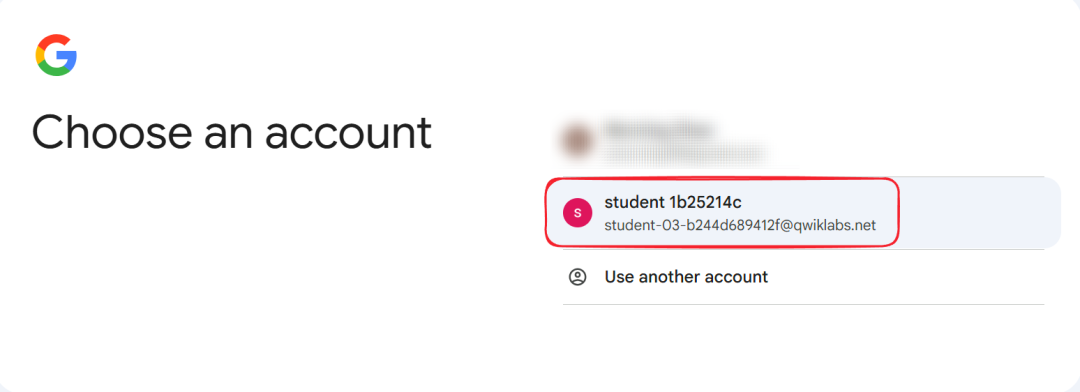The width and height of the screenshot is (1080, 392).
Task: Select Use another account text
Action: tap(686, 277)
